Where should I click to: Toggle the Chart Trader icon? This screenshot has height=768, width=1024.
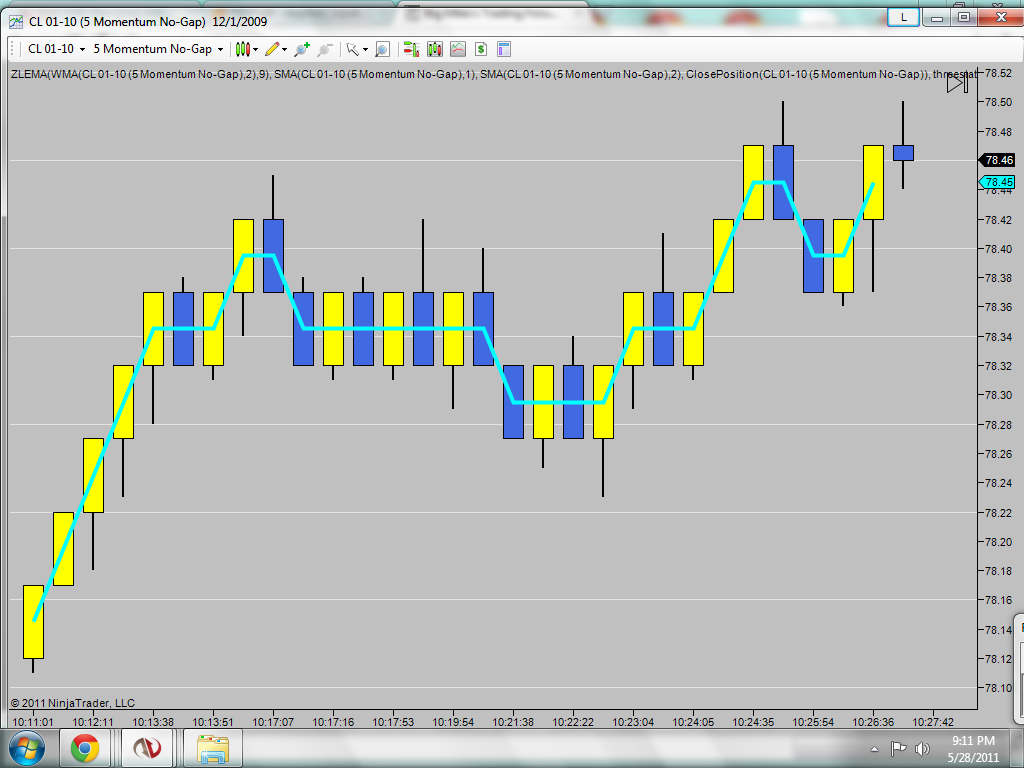pos(411,49)
